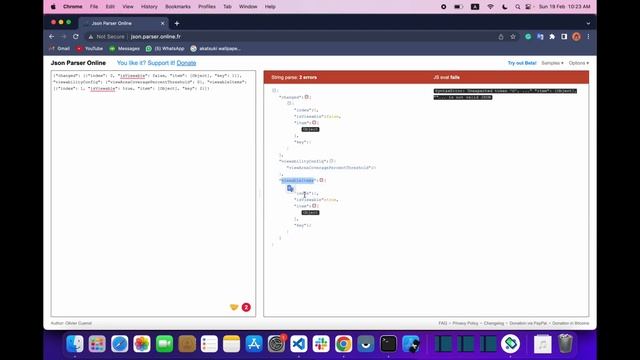The width and height of the screenshot is (640, 360).
Task: Open the Chrome profile avatar
Action: (x=576, y=37)
